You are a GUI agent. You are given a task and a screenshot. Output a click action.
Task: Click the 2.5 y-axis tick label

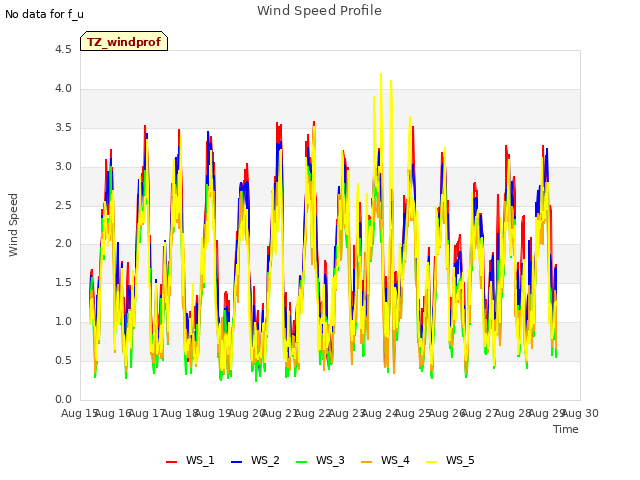pos(63,205)
